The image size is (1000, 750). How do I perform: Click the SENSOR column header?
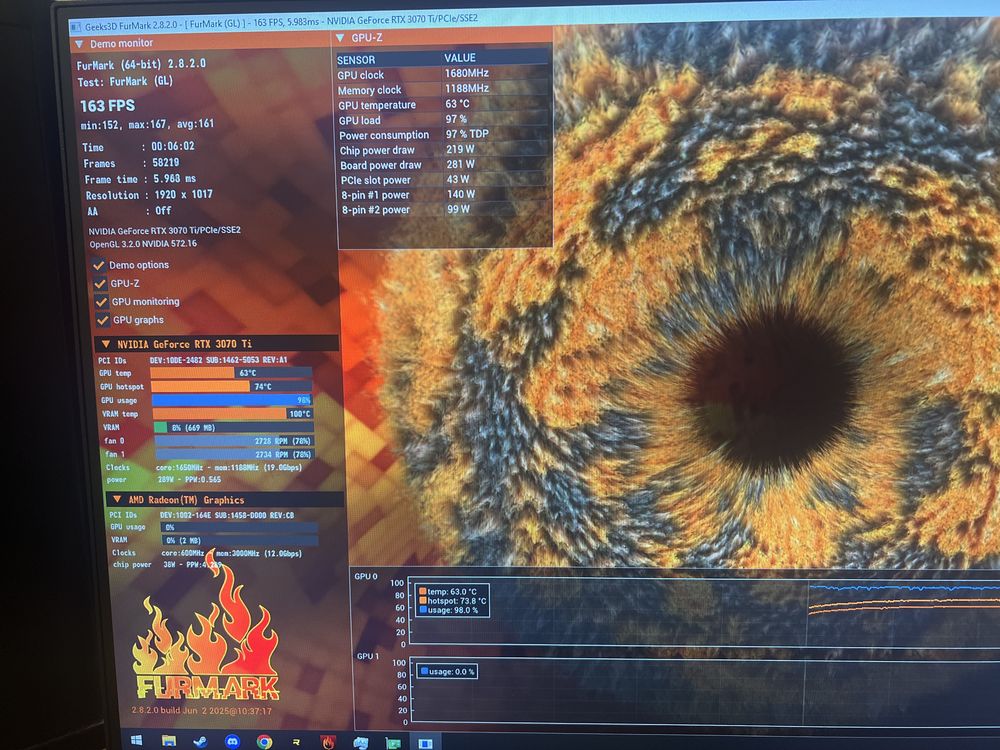coord(356,60)
